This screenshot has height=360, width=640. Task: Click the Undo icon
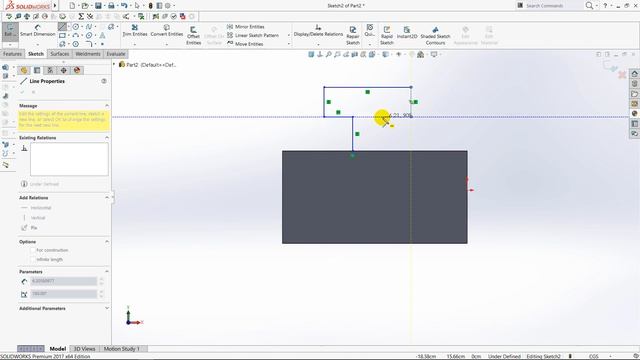coord(124,6)
